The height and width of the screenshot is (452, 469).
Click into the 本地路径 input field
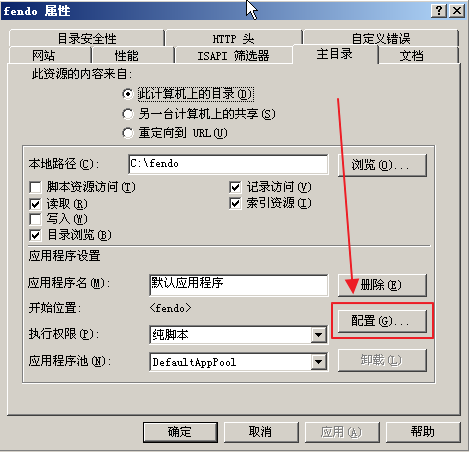click(x=228, y=164)
